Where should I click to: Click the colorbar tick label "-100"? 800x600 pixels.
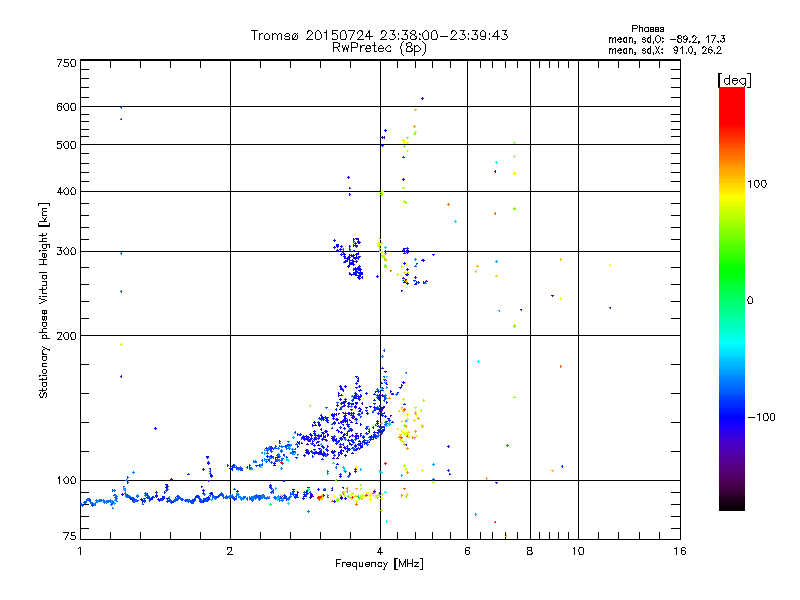pos(761,417)
